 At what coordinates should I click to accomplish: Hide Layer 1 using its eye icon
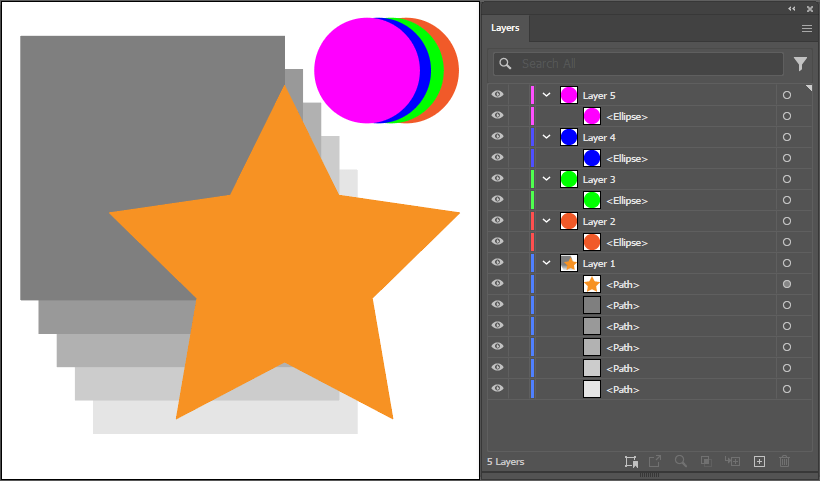(x=497, y=262)
